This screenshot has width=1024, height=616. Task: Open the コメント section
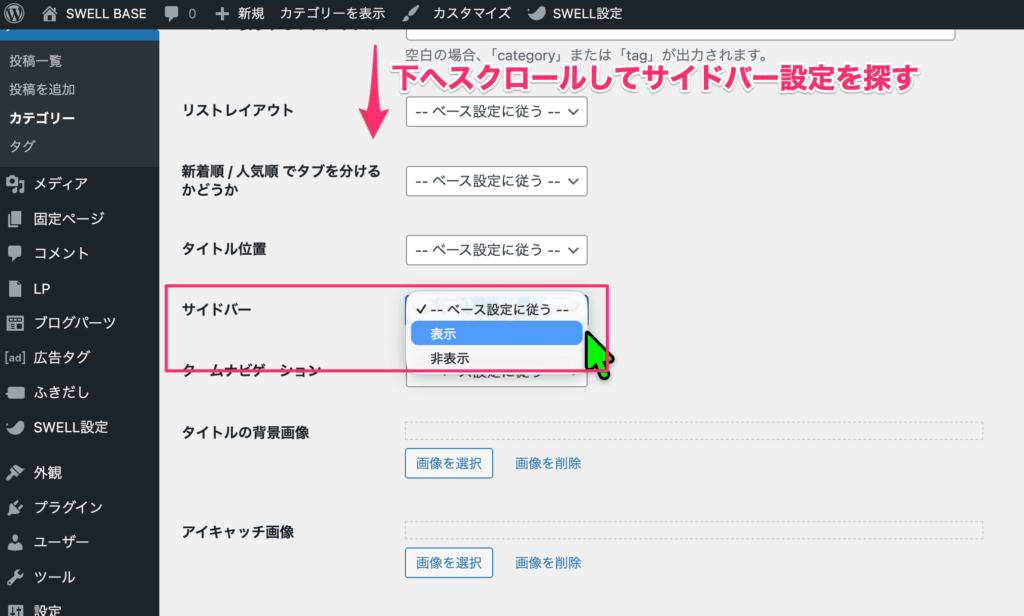[x=55, y=253]
